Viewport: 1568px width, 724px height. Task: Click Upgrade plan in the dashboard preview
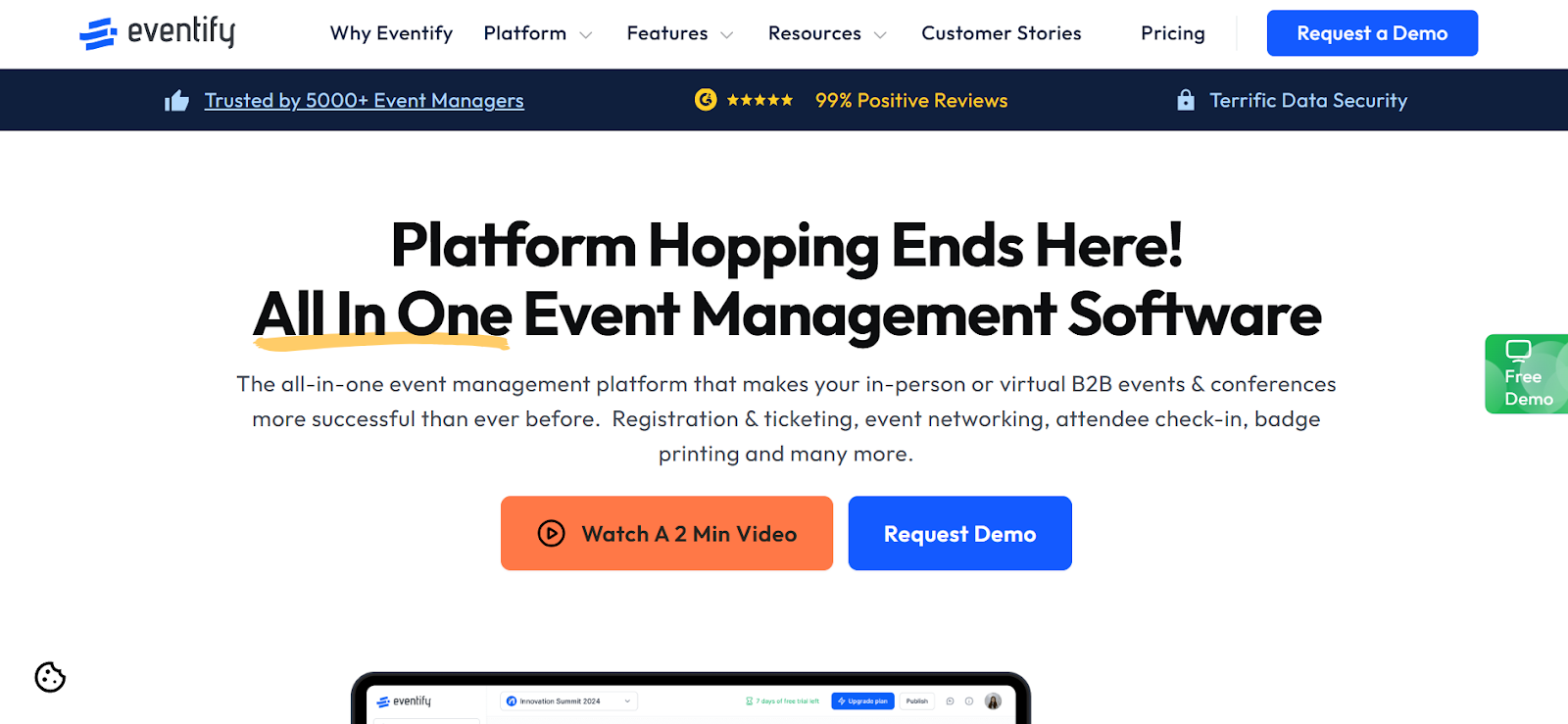pos(862,701)
